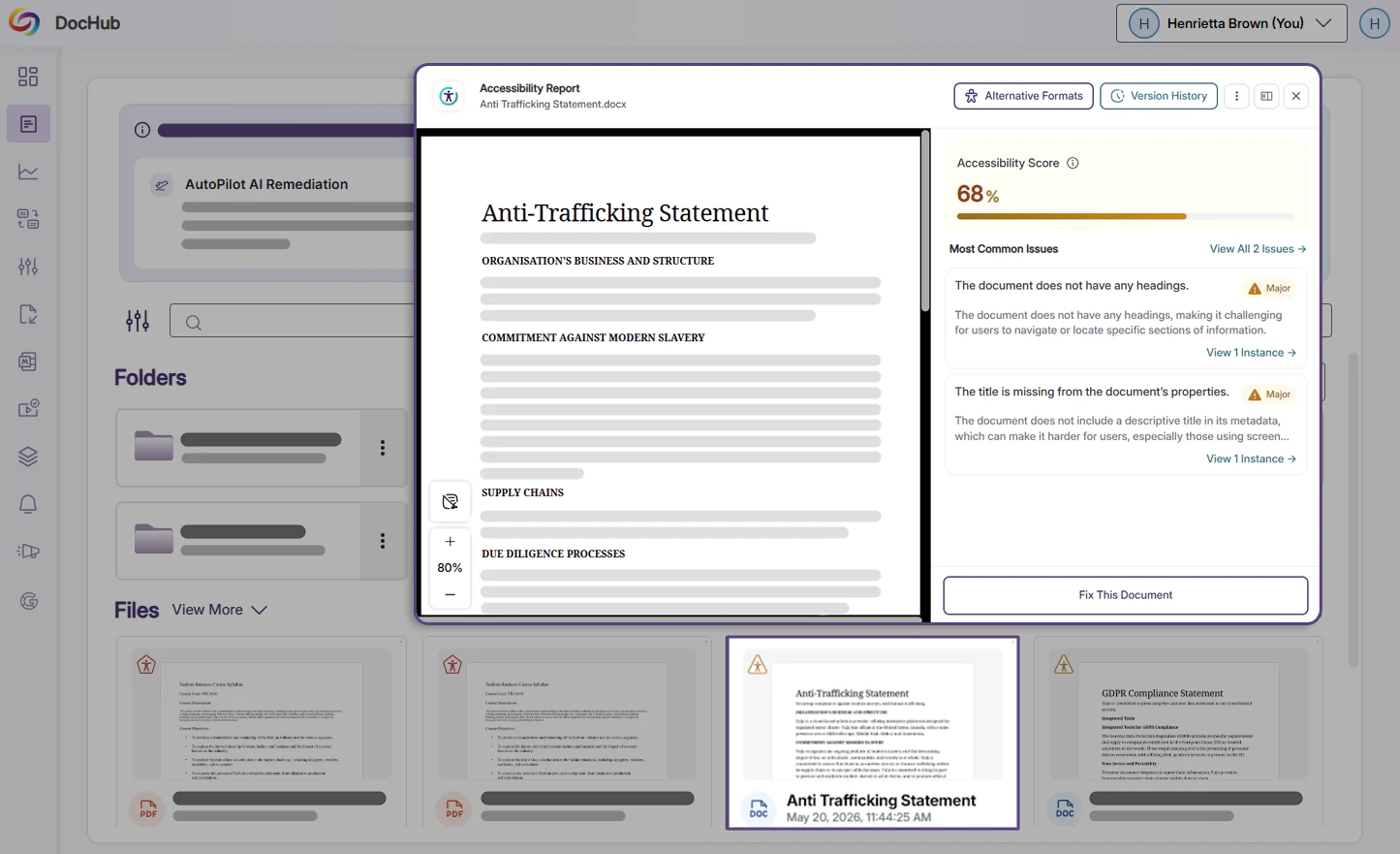Image resolution: width=1400 pixels, height=854 pixels.
Task: Click the Major badge on title issue
Action: 1269,395
